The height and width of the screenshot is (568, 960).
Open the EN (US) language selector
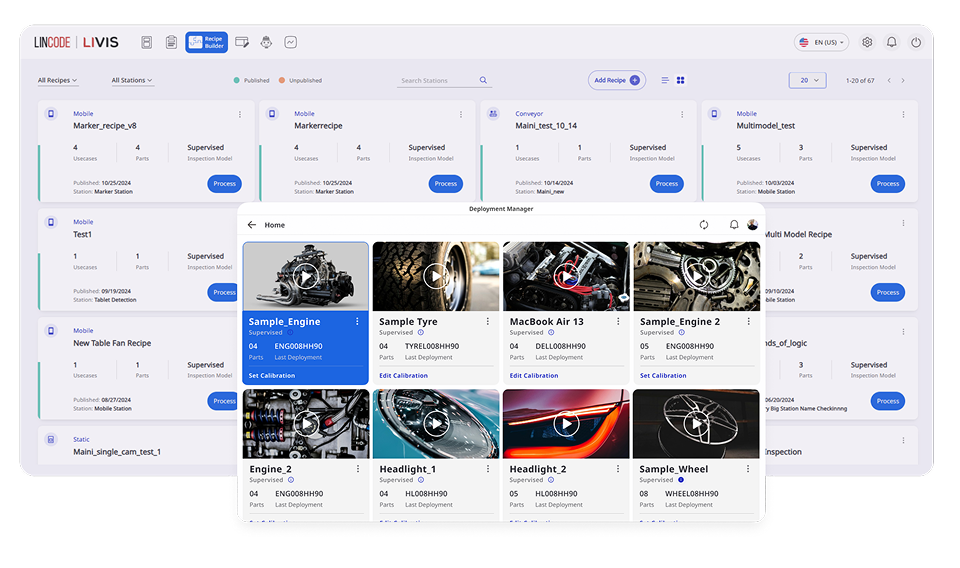point(821,42)
